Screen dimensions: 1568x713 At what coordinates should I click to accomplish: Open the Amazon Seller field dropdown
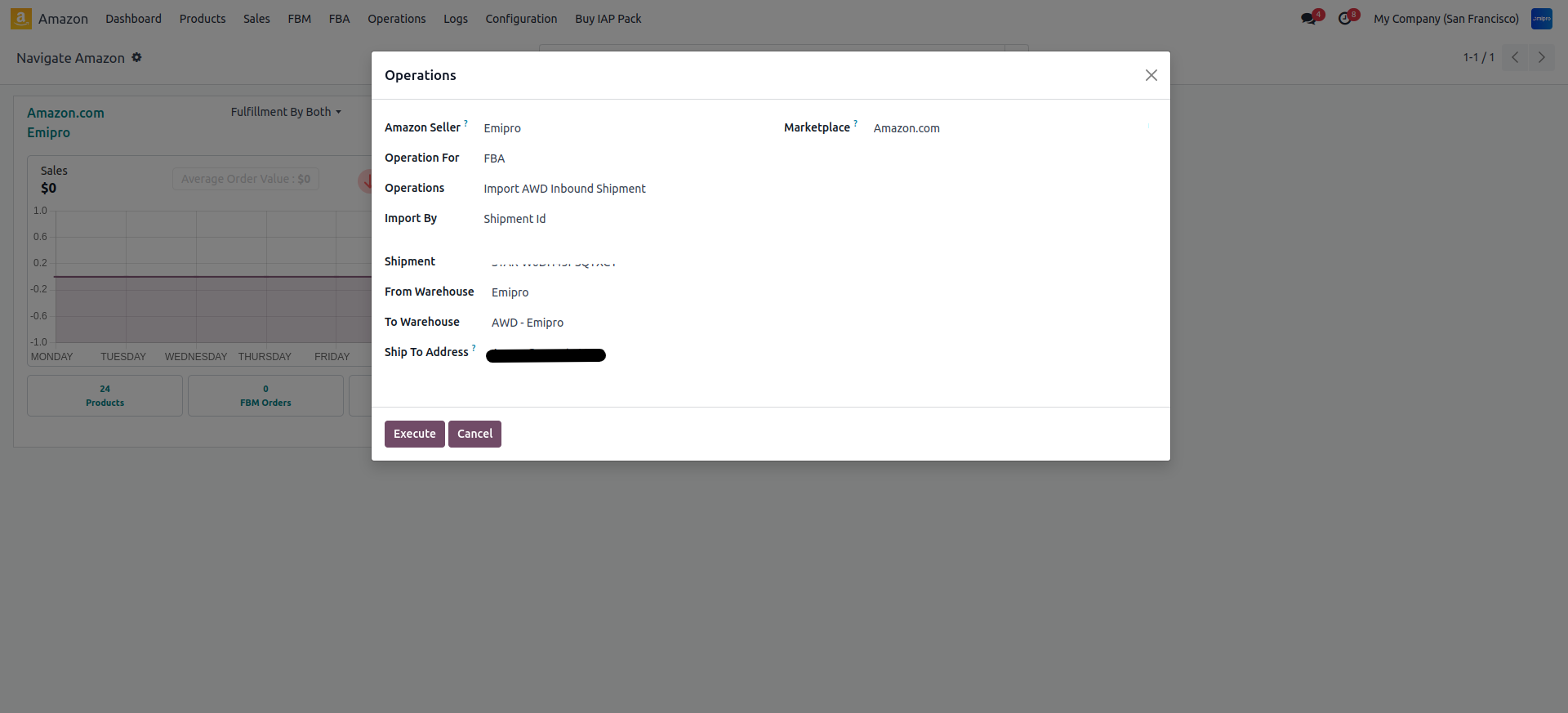pos(621,128)
